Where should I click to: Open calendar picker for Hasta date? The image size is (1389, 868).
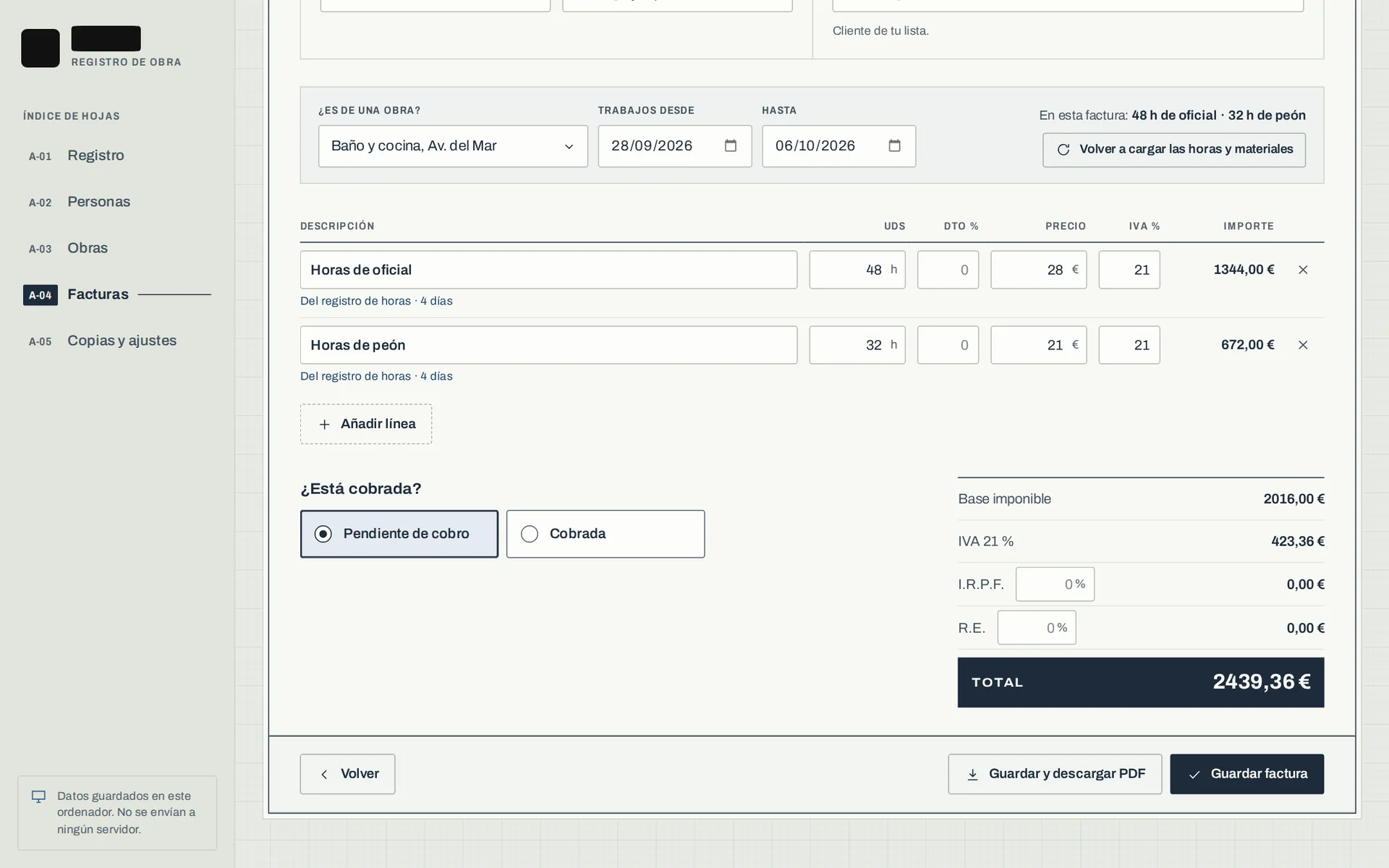pos(895,146)
